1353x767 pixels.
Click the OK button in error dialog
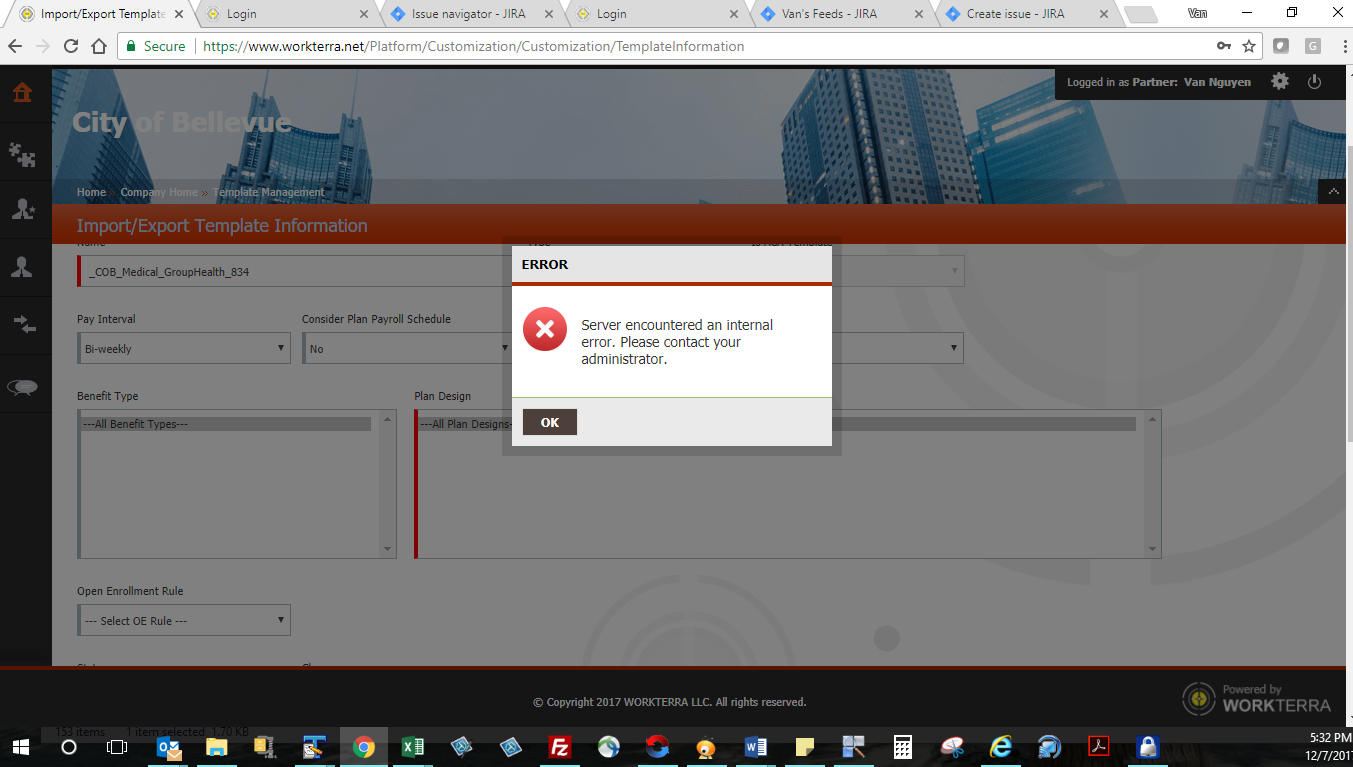(x=549, y=422)
